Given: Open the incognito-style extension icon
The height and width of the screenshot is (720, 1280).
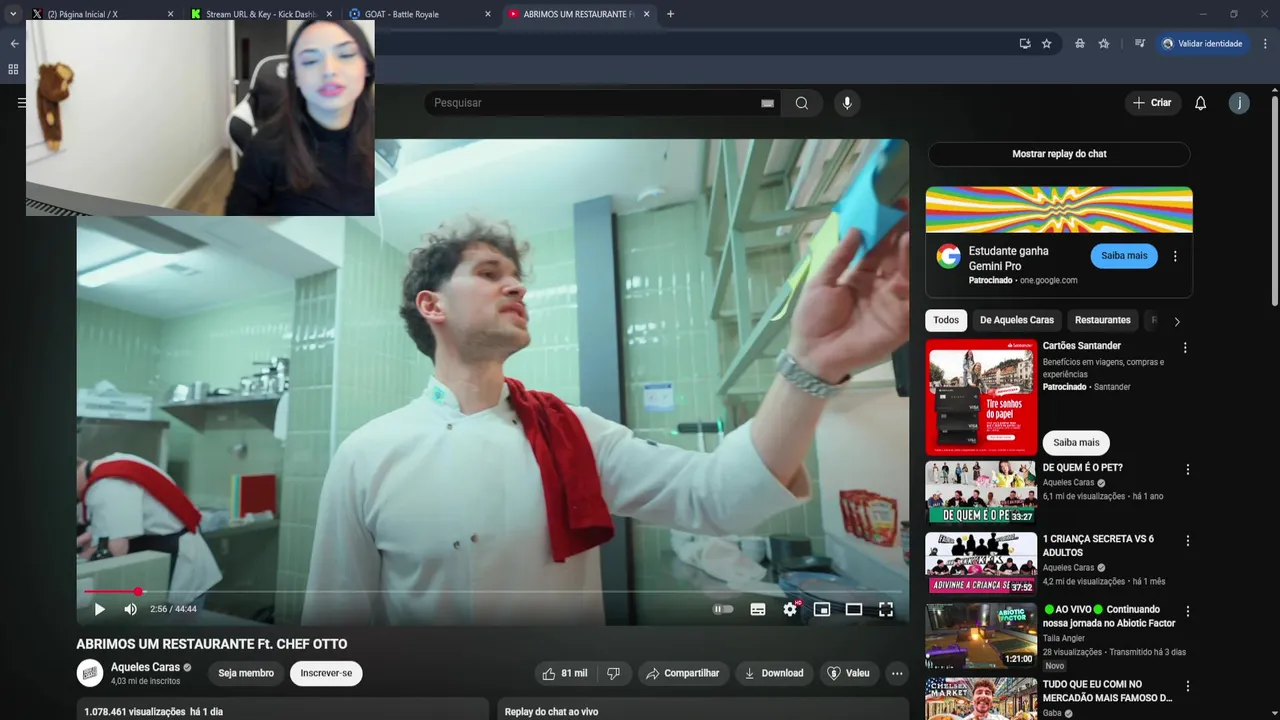Looking at the screenshot, I should coord(1080,44).
